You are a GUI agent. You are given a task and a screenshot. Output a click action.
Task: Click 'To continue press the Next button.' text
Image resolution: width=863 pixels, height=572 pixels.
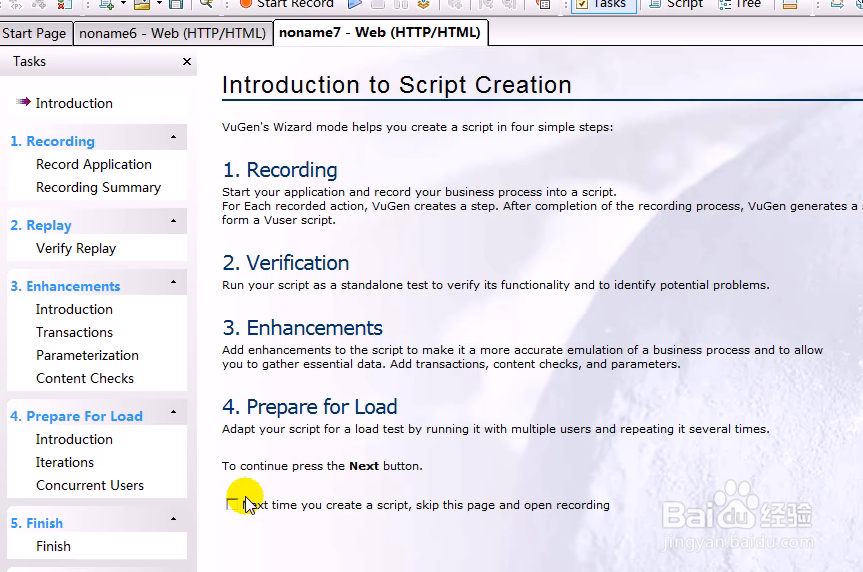pyautogui.click(x=322, y=466)
